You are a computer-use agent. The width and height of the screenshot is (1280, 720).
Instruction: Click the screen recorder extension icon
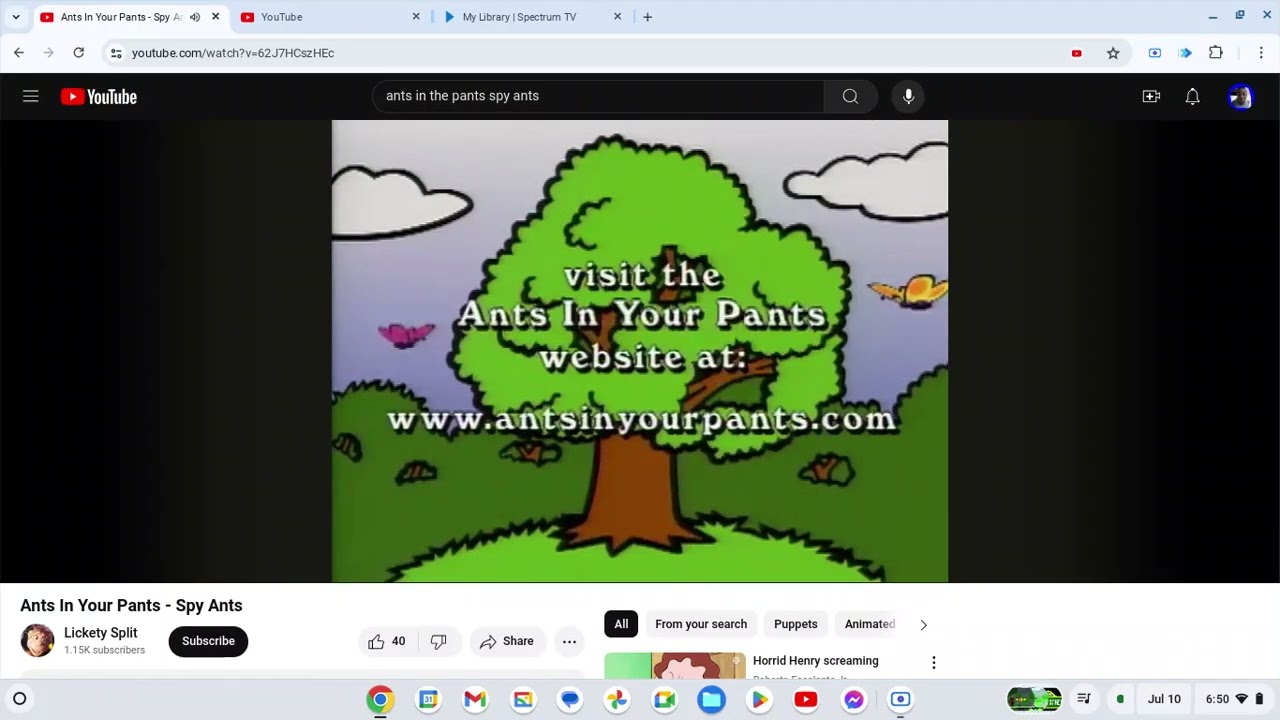(1155, 53)
